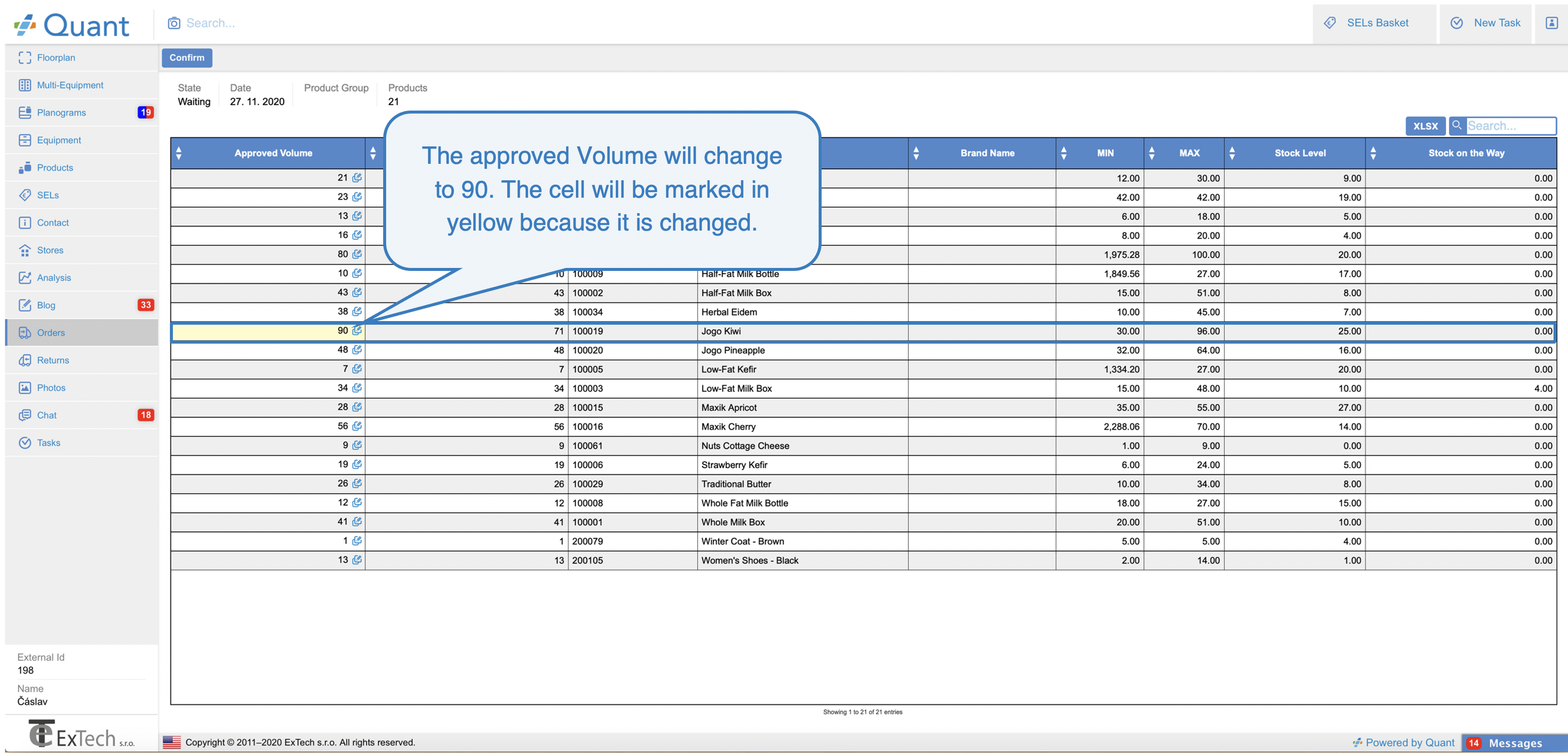Edit approved volume in Nuts Cottage Cheese row
This screenshot has height=753, width=1568.
[x=357, y=445]
